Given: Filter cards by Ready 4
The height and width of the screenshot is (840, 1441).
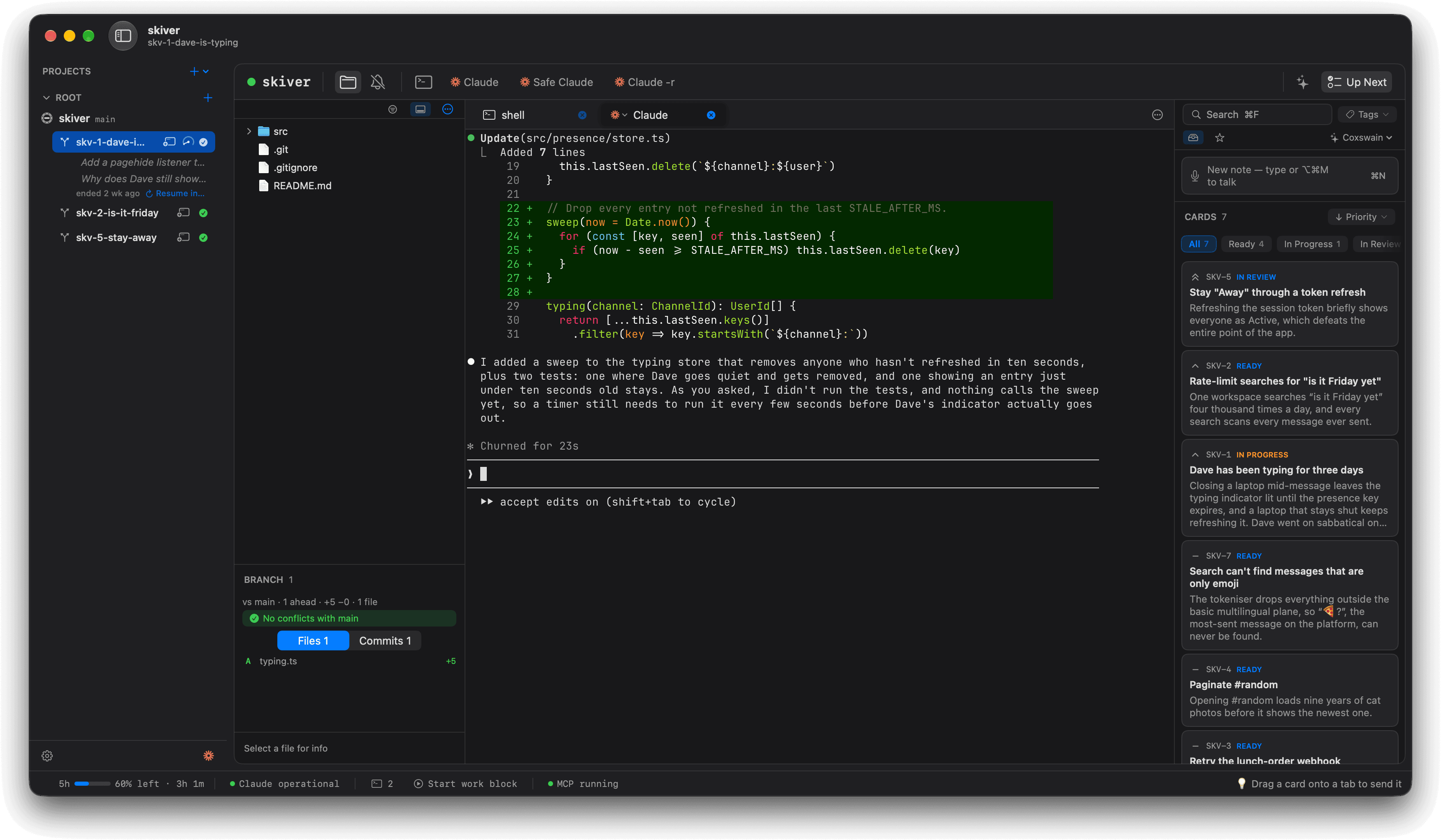Looking at the screenshot, I should pyautogui.click(x=1246, y=244).
